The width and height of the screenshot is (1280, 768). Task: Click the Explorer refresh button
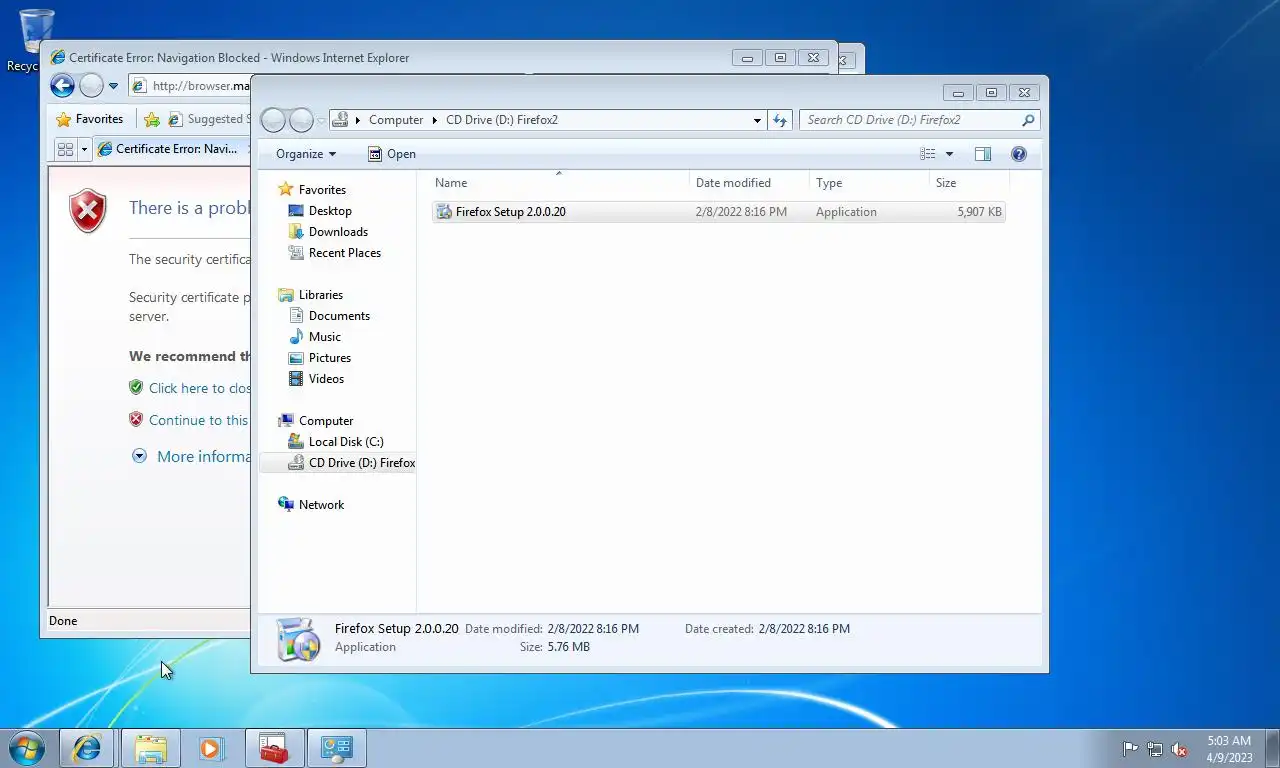click(x=780, y=120)
